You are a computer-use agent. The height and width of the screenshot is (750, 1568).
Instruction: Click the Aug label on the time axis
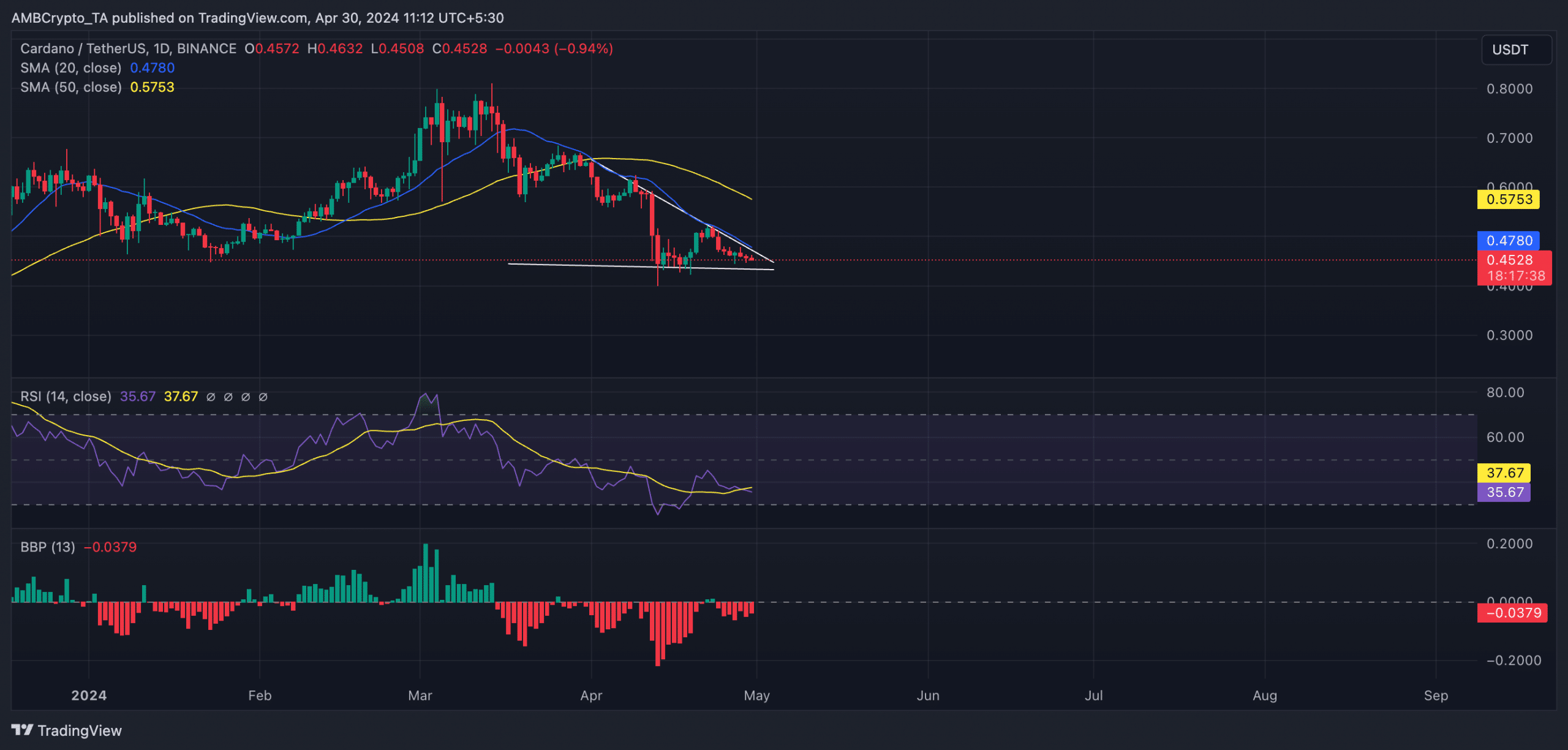pos(1265,695)
